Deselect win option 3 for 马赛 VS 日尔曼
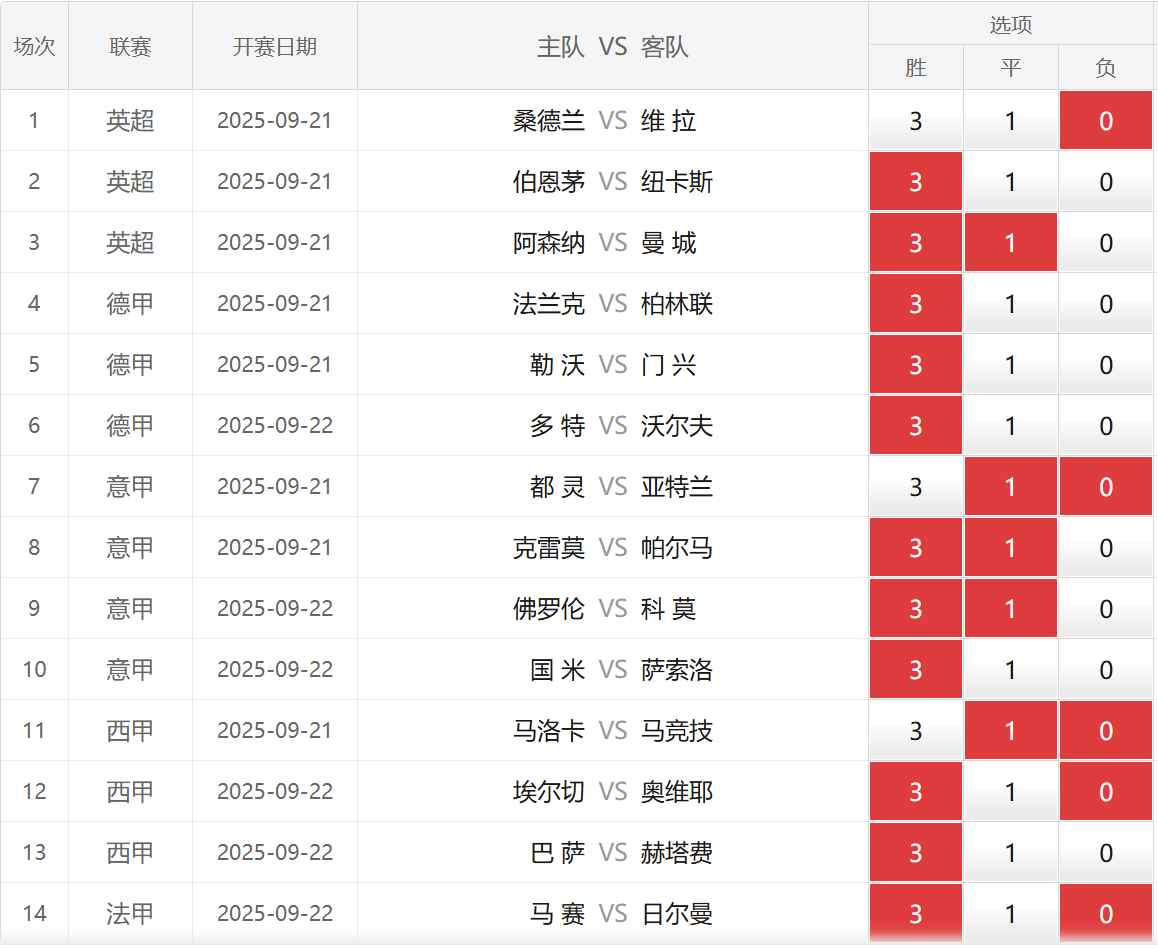This screenshot has height=948, width=1158. tap(915, 914)
